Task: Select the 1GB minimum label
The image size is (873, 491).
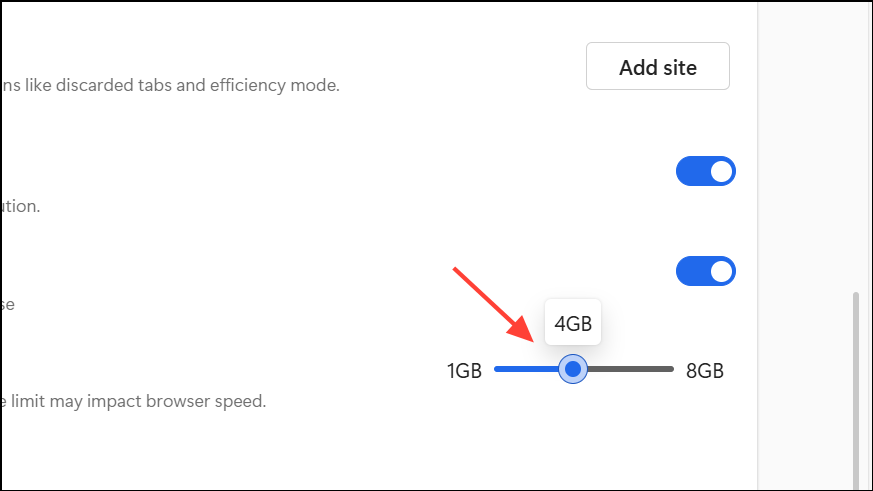Action: pos(464,371)
